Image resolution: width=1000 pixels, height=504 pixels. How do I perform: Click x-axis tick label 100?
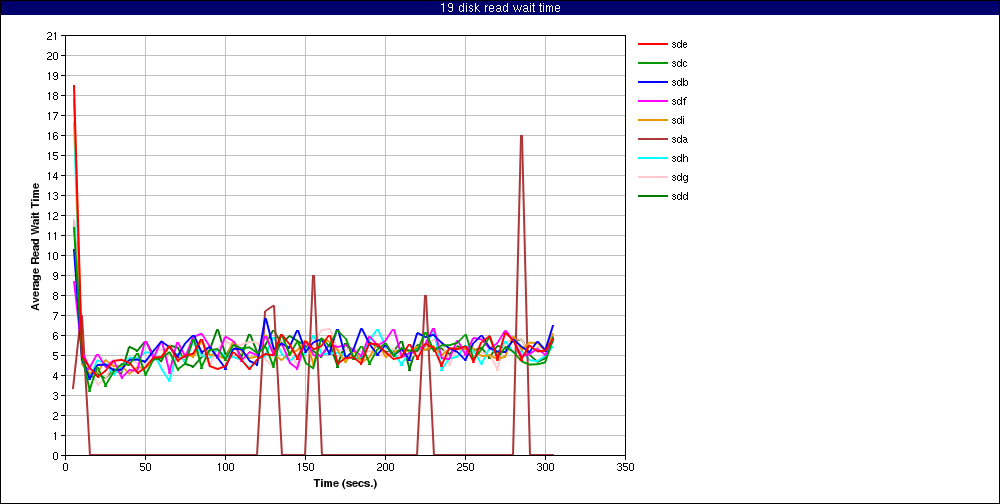point(225,467)
